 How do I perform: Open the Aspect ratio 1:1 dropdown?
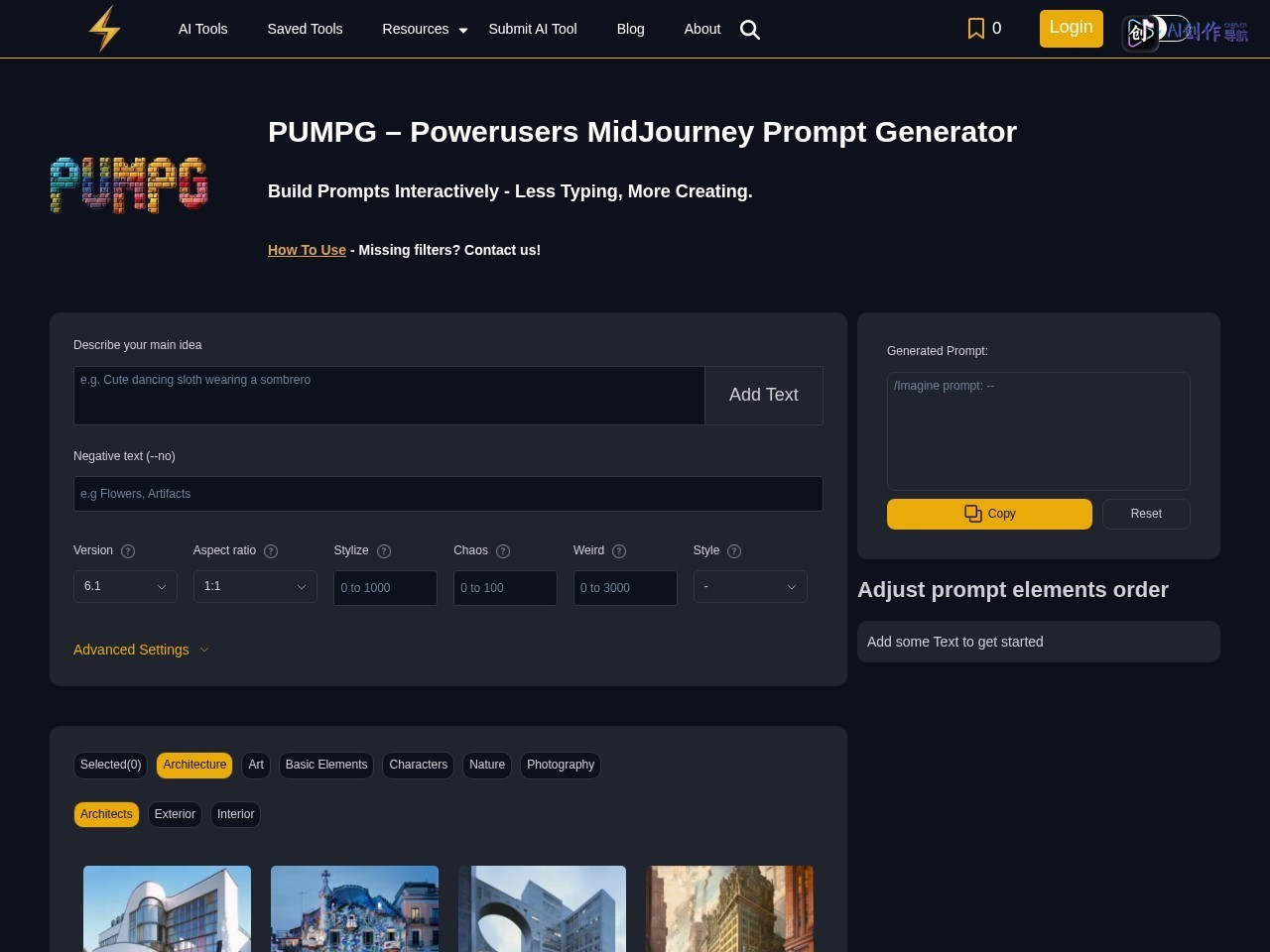tap(255, 586)
